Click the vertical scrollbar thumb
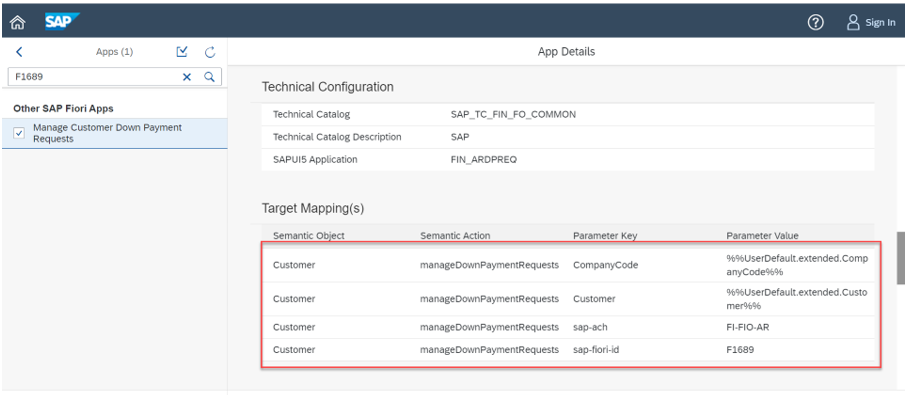This screenshot has width=910, height=395. pos(901,258)
